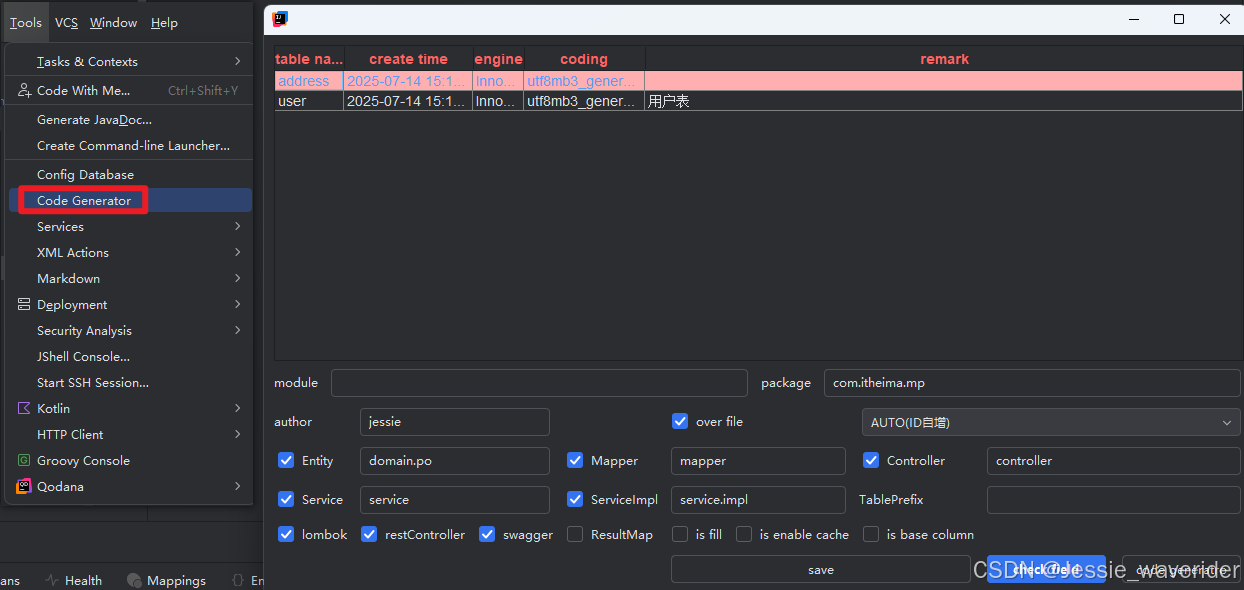Enable the is base column checkbox
The height and width of the screenshot is (590, 1244).
coord(871,534)
